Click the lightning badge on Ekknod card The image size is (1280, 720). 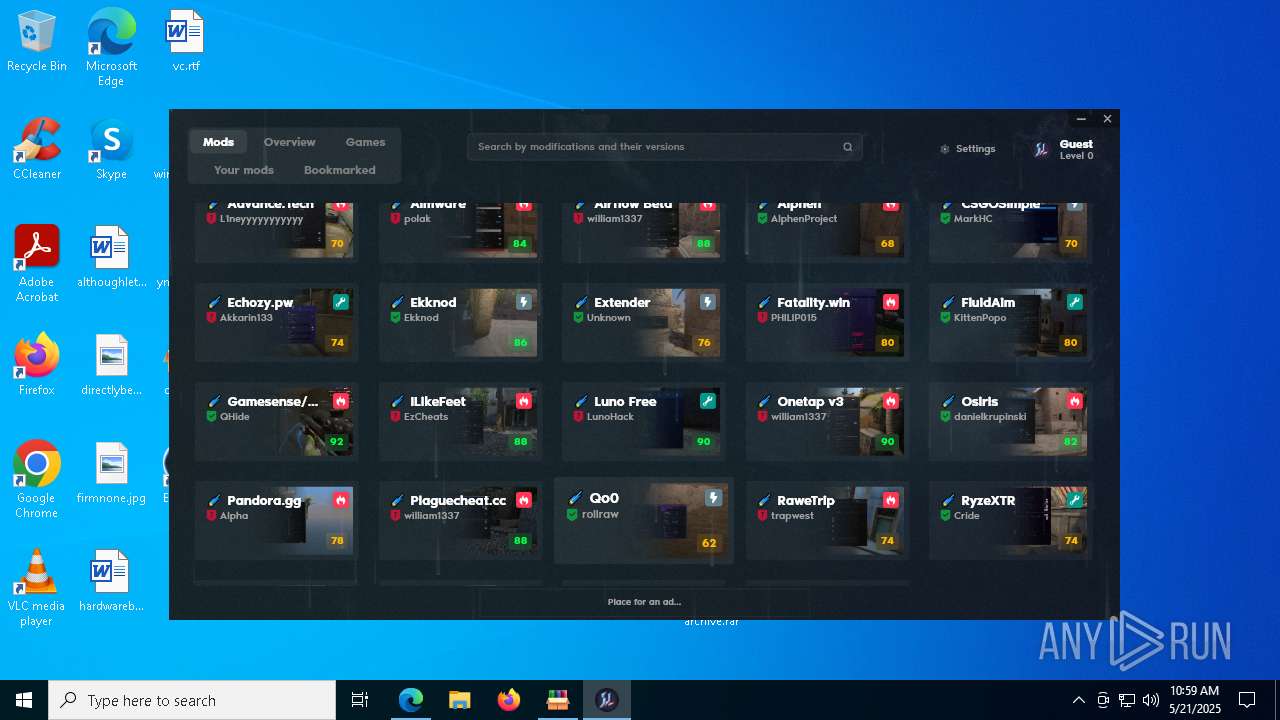(524, 302)
